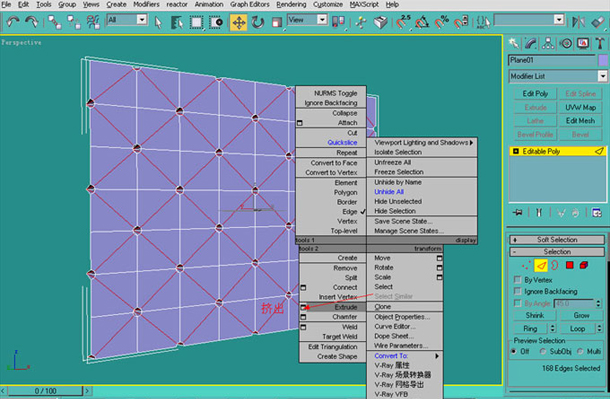Open the Utilities hammer panel tab

tap(599, 43)
